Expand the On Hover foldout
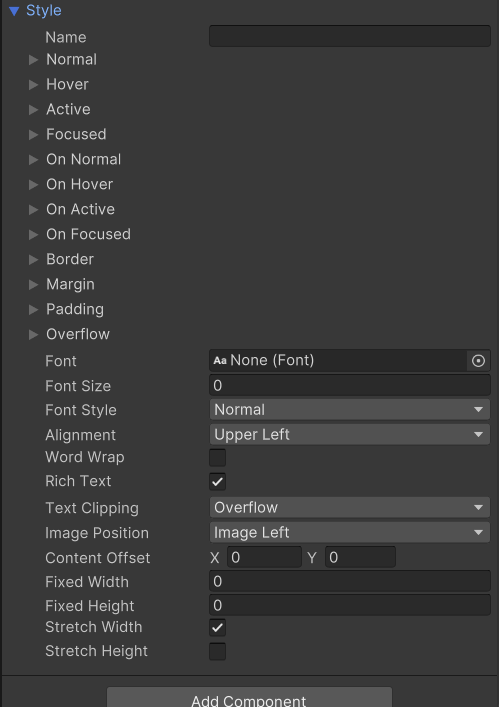 (x=33, y=184)
